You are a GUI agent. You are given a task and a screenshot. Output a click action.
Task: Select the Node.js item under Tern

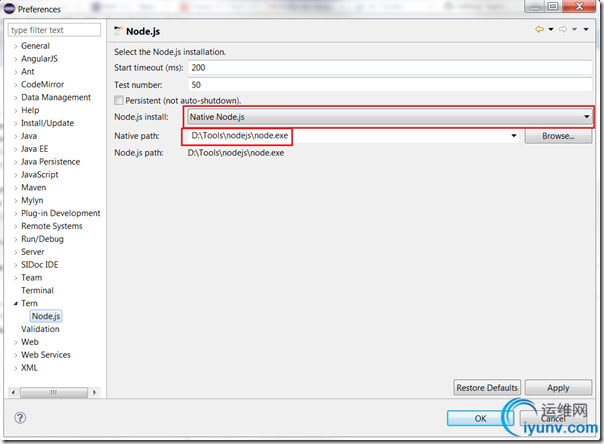tap(46, 316)
